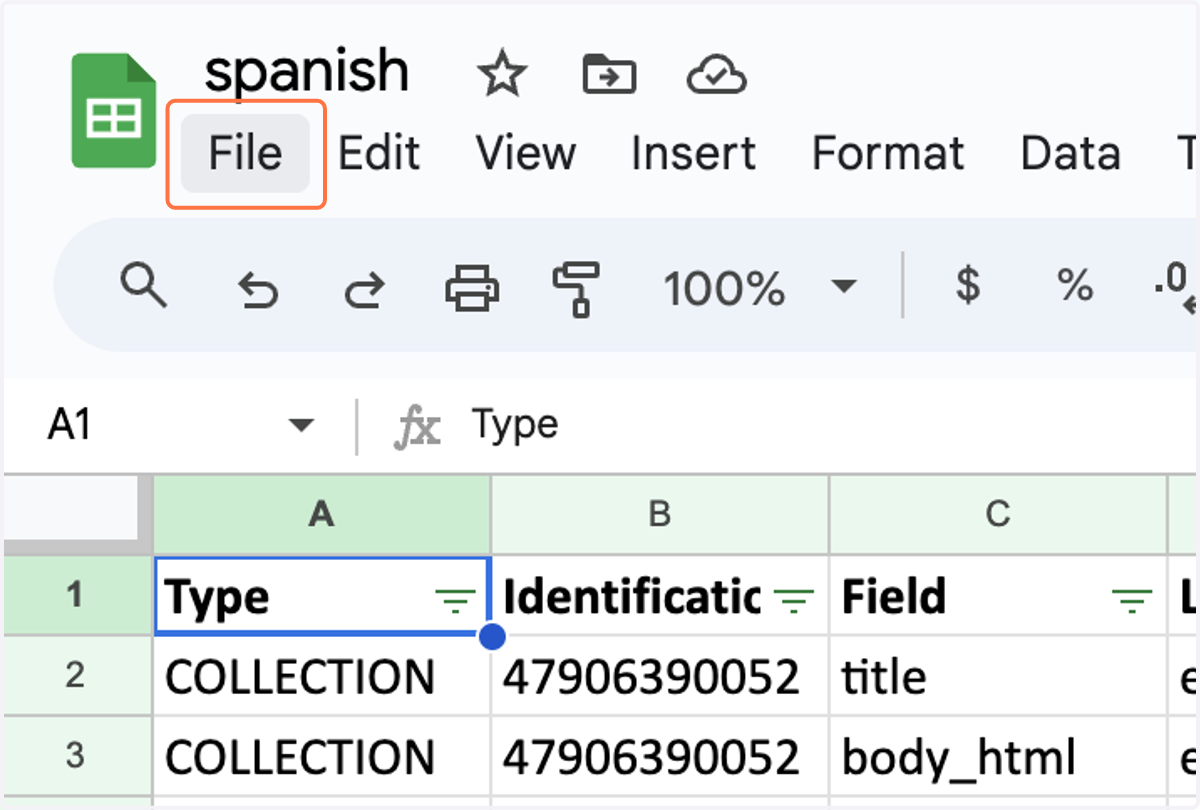Click the Redo arrow
Image resolution: width=1200 pixels, height=810 pixels.
(x=365, y=290)
